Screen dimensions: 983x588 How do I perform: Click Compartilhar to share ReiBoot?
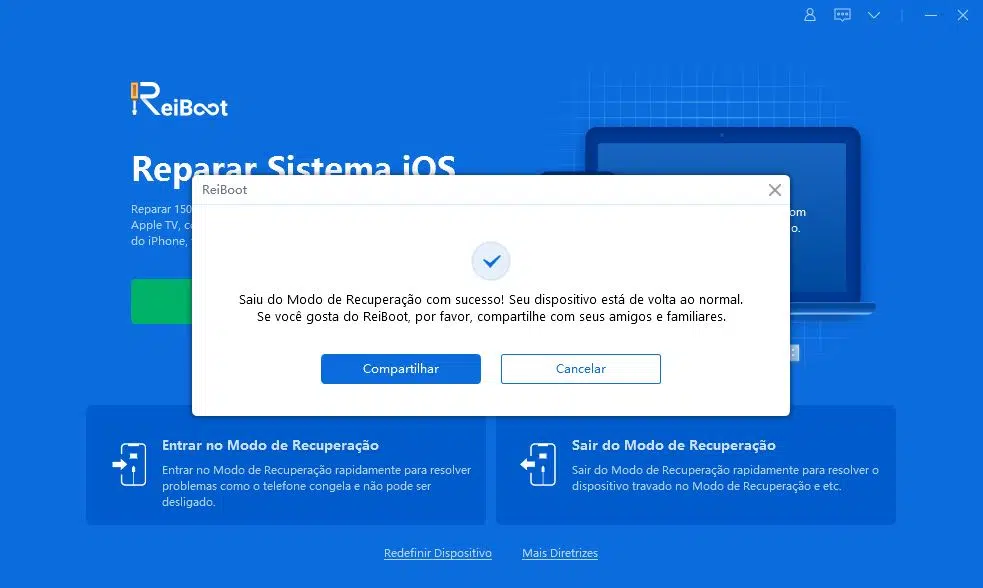point(400,368)
